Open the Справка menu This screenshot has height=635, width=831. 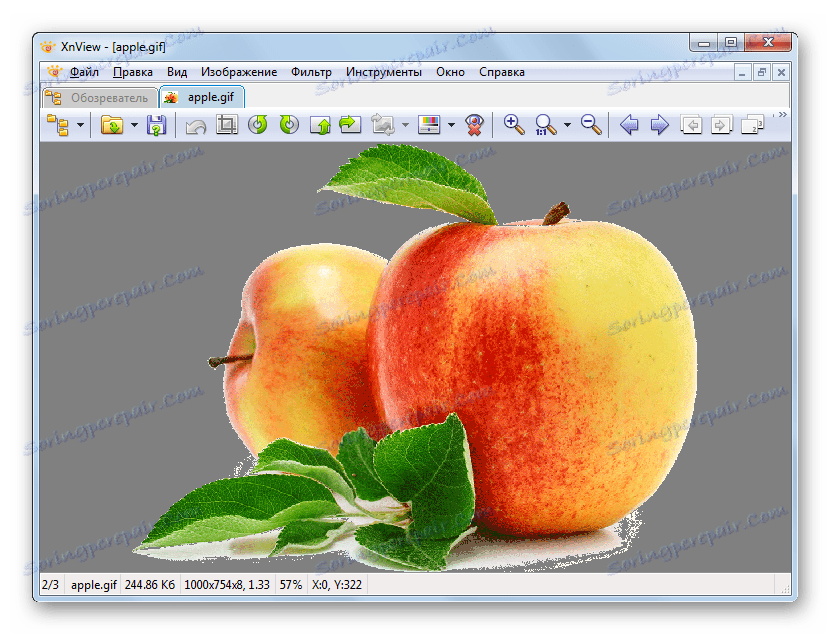[502, 72]
